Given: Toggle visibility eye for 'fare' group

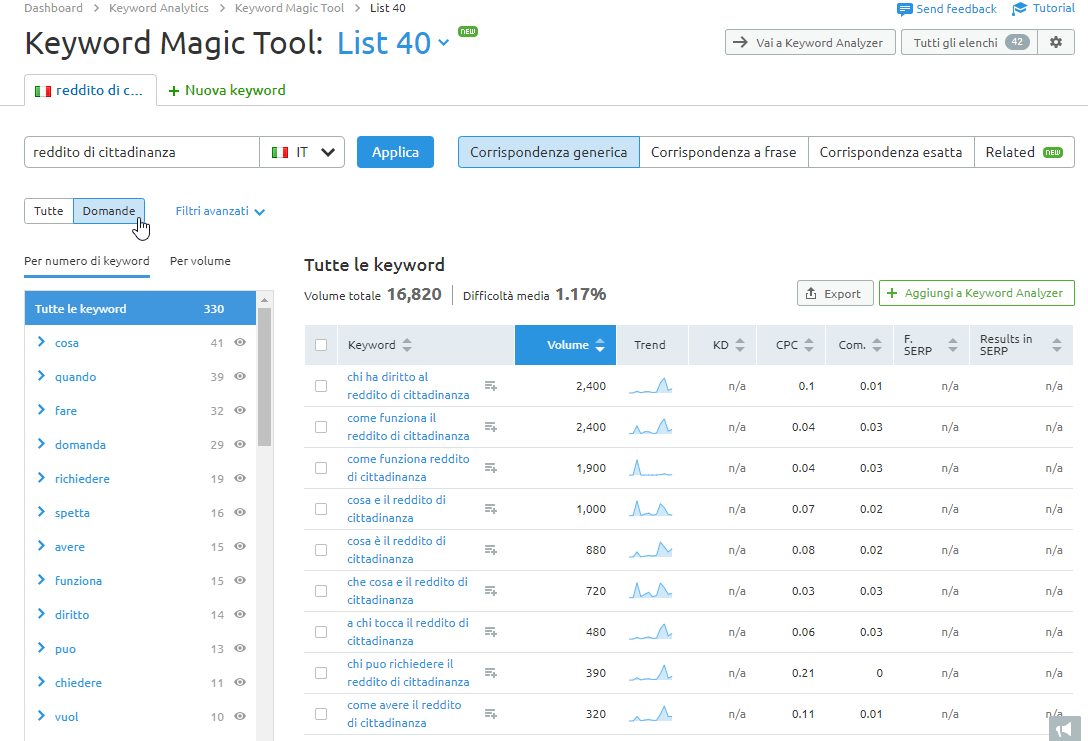Looking at the screenshot, I should pyautogui.click(x=240, y=410).
